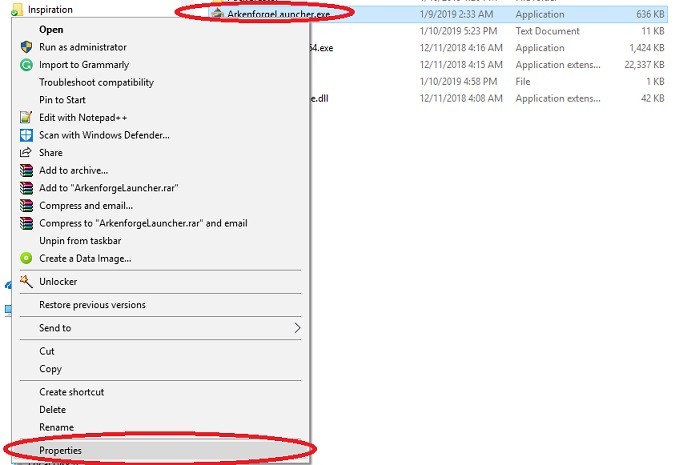Click the Run as administrator shield icon

pos(26,47)
